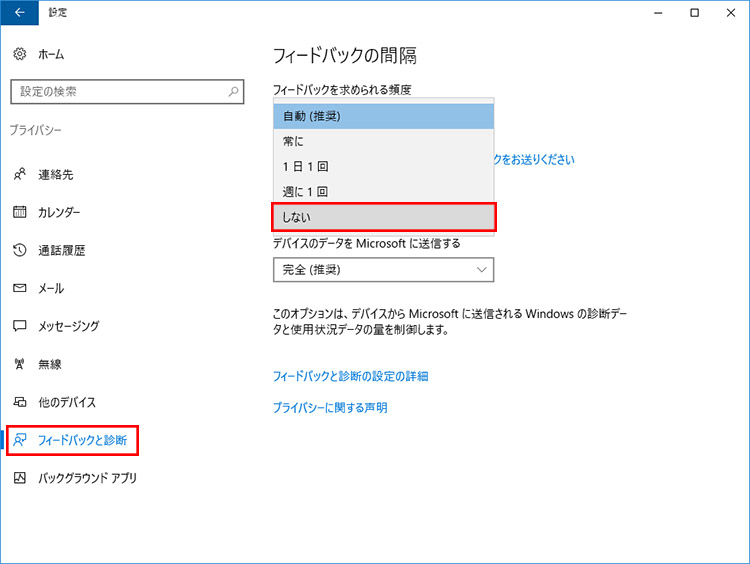Choose 1 日 1 回 frequency option
The height and width of the screenshot is (564, 750).
[384, 167]
